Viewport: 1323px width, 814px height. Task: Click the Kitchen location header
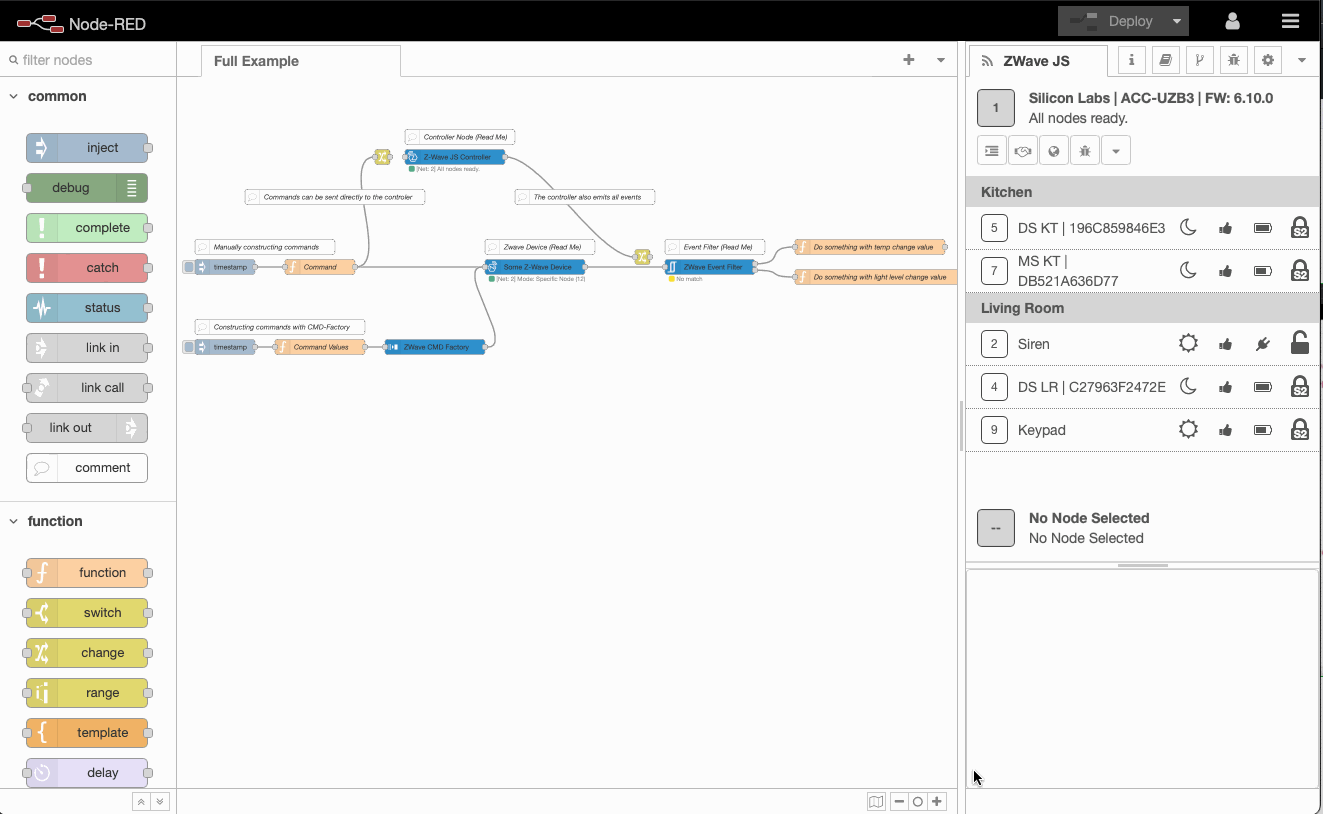click(1142, 192)
